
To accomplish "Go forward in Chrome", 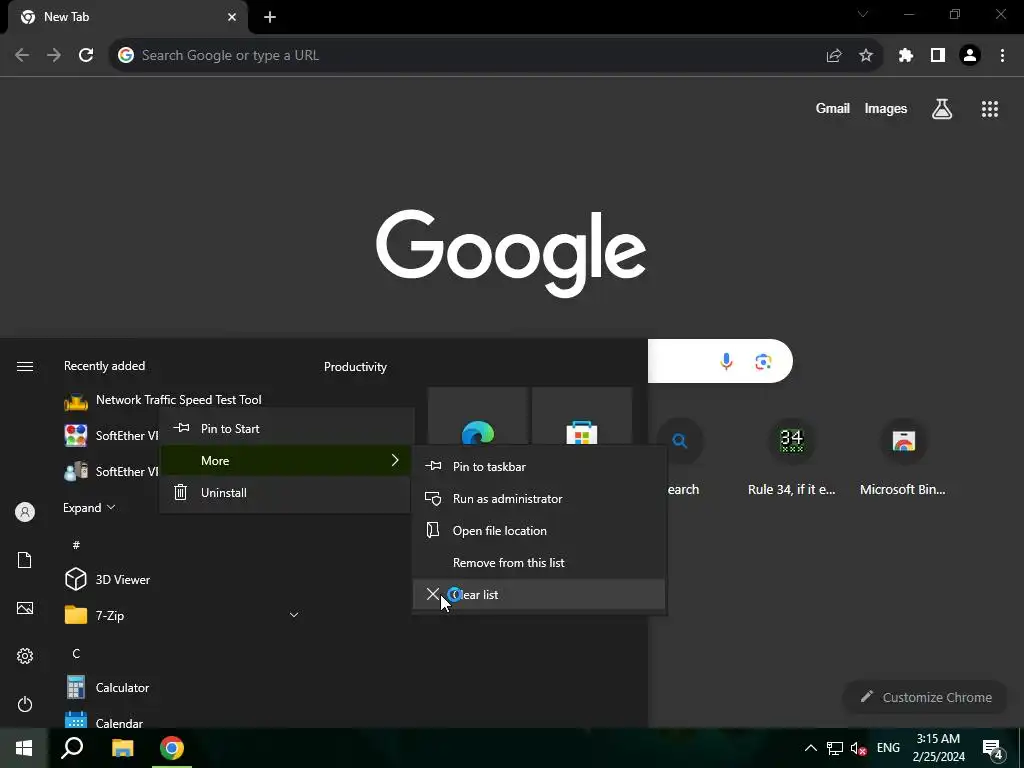I will (x=54, y=56).
